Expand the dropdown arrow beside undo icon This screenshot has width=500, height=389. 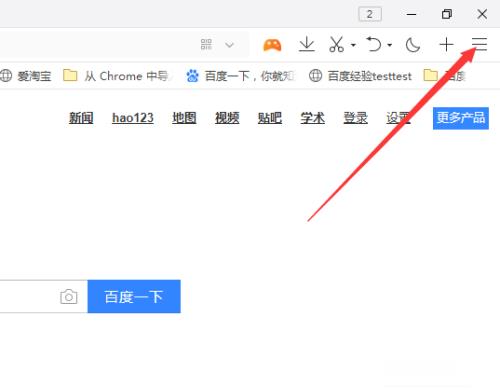(389, 45)
